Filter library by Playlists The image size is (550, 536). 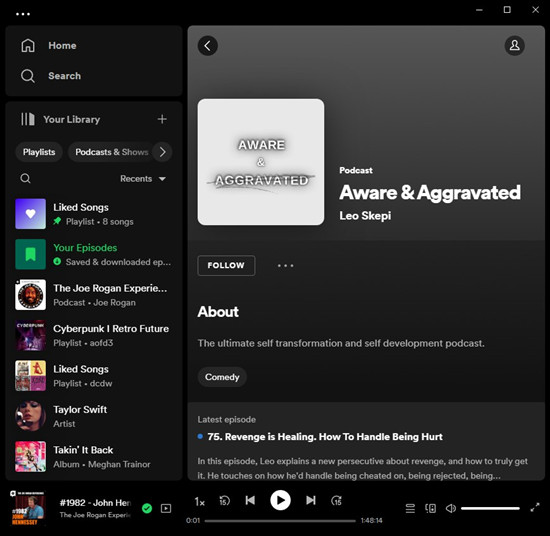[x=39, y=152]
